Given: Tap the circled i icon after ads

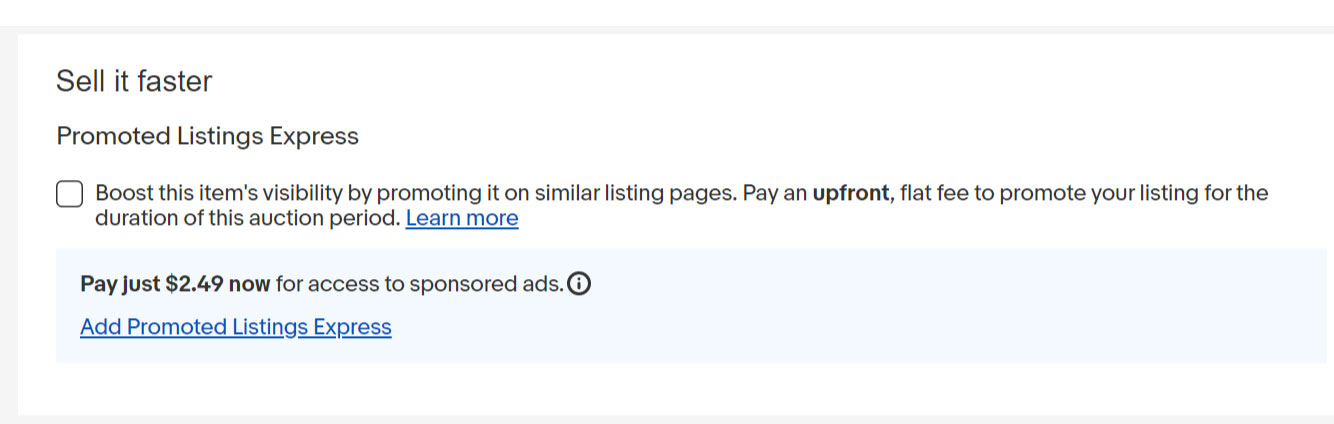Looking at the screenshot, I should click(579, 284).
